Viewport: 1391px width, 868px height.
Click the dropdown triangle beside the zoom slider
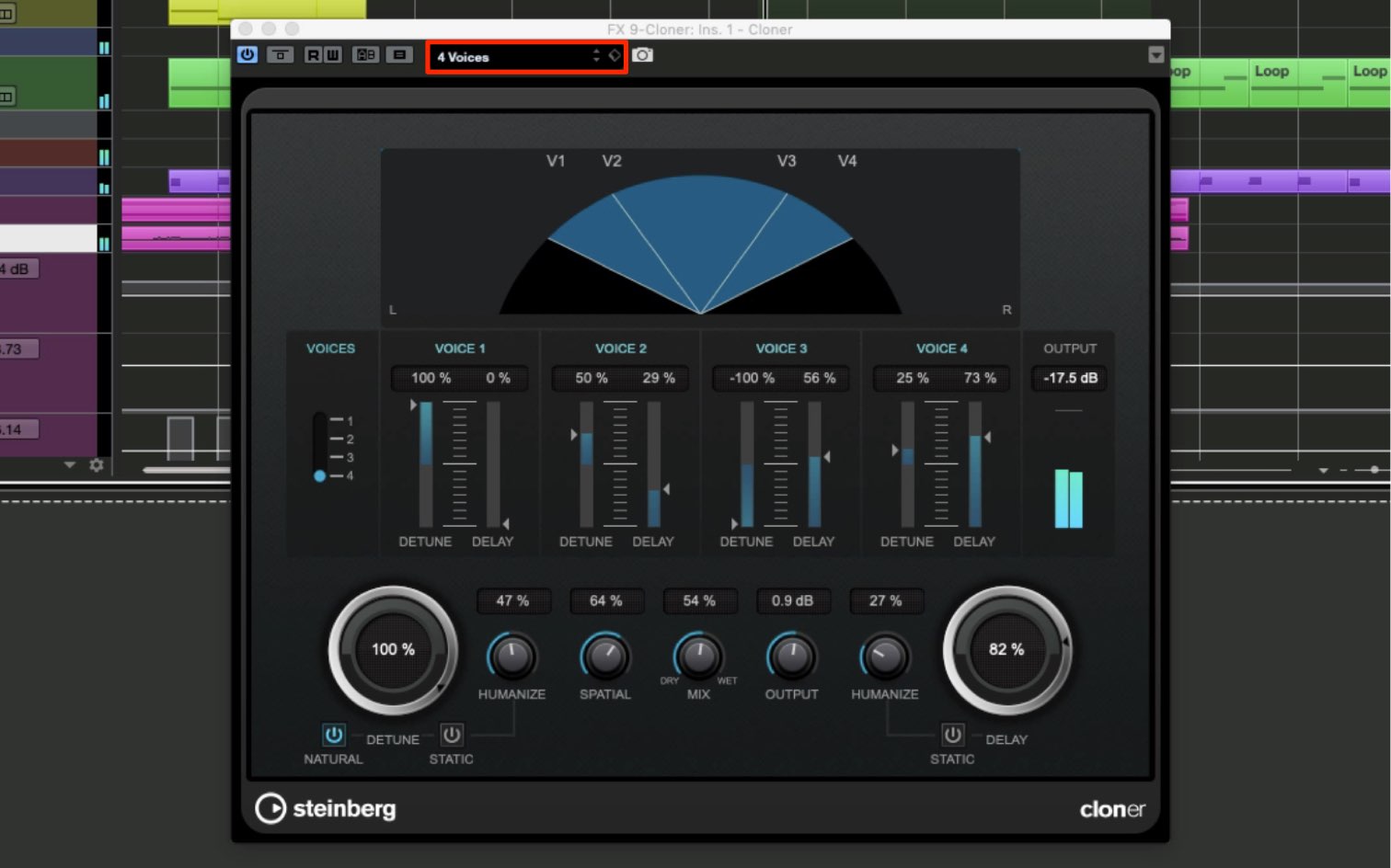coord(1324,470)
